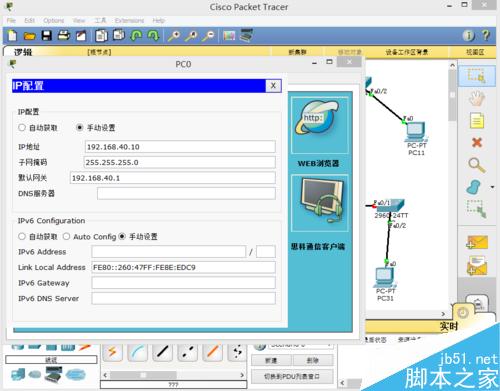Click the Copy toolbar icon
This screenshot has width=500, height=391.
click(101, 35)
